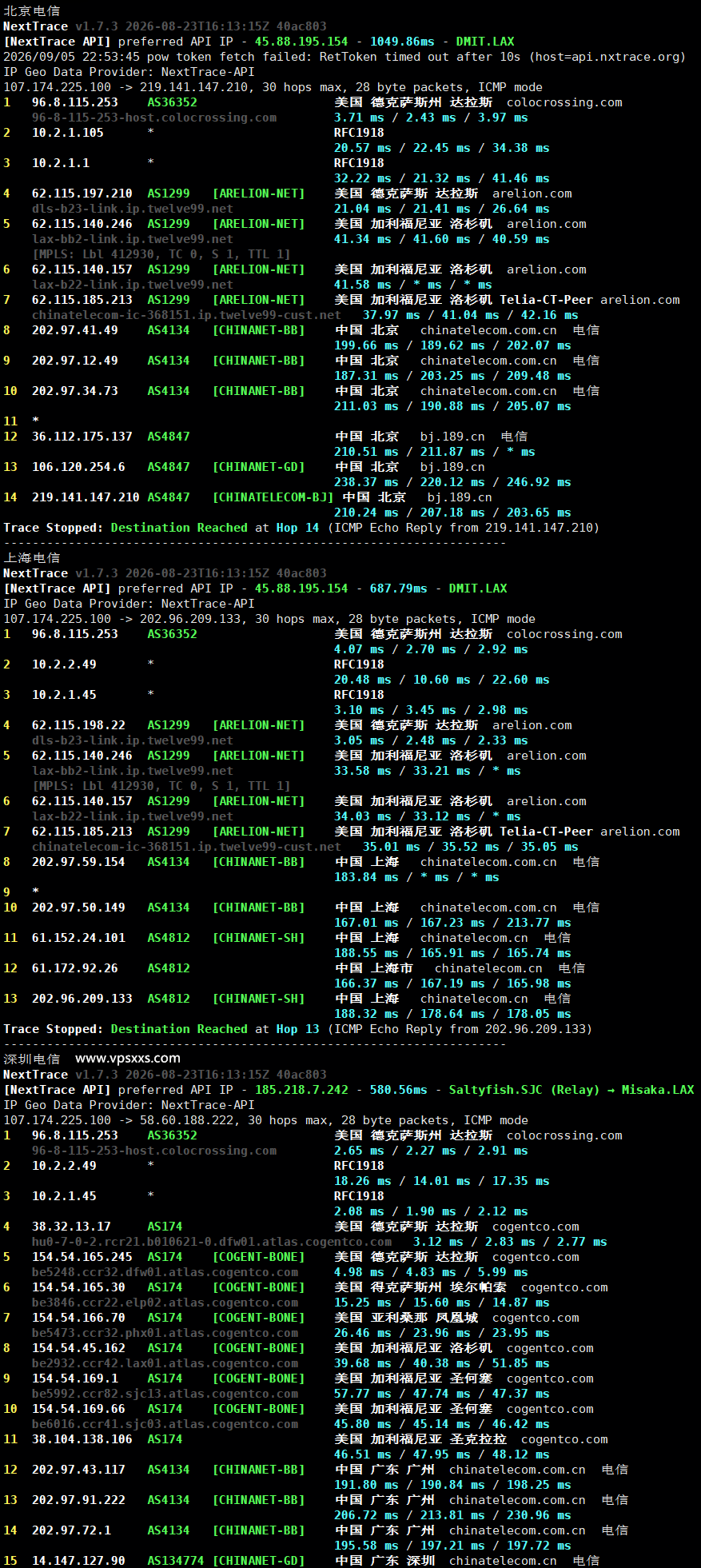The image size is (701, 1568).
Task: Click 'Destination Reached at Hop 13' status
Action: (x=215, y=1029)
